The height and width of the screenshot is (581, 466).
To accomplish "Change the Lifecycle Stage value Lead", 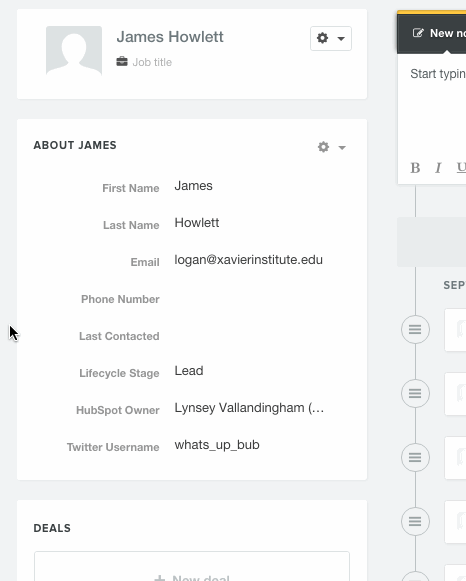I will pyautogui.click(x=189, y=371).
